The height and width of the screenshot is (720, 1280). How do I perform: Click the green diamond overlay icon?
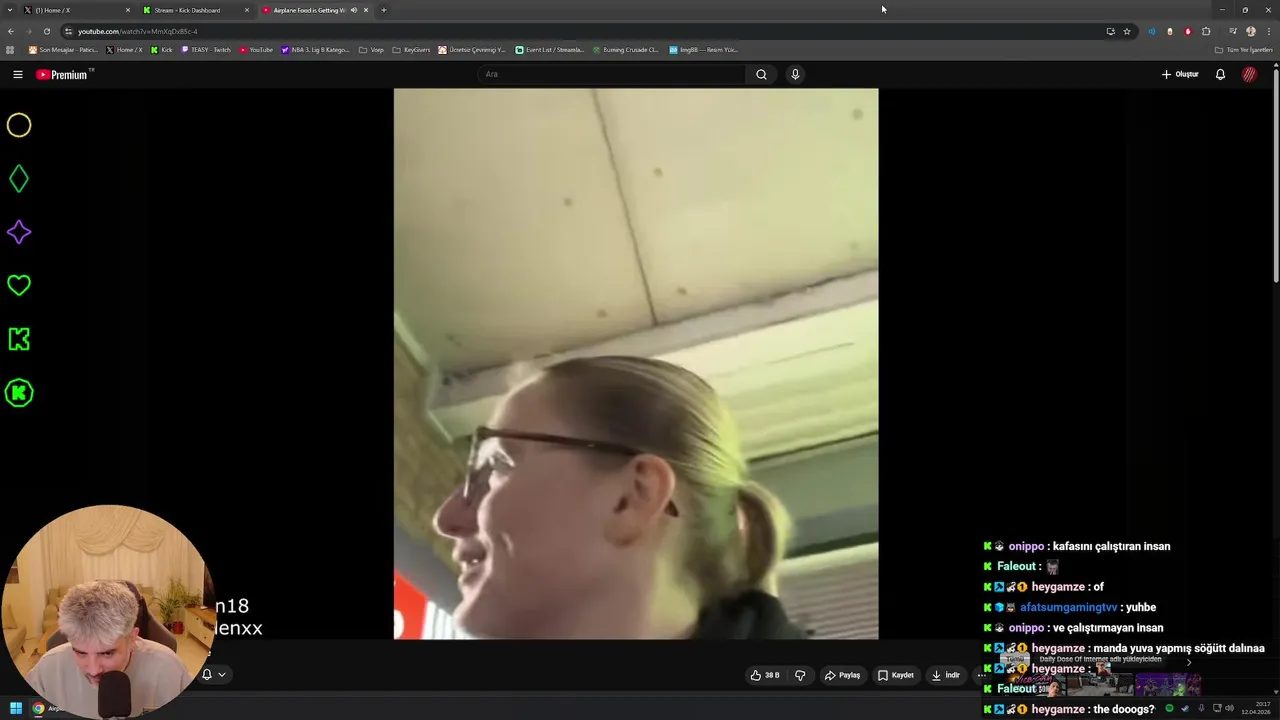tap(19, 179)
